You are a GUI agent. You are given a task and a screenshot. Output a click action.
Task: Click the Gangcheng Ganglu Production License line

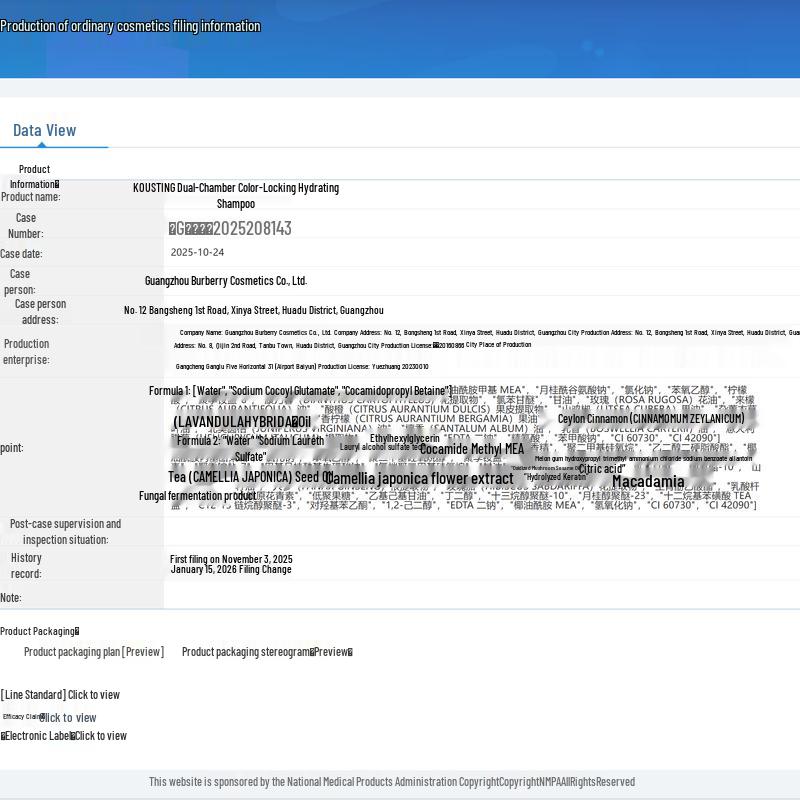tap(302, 366)
